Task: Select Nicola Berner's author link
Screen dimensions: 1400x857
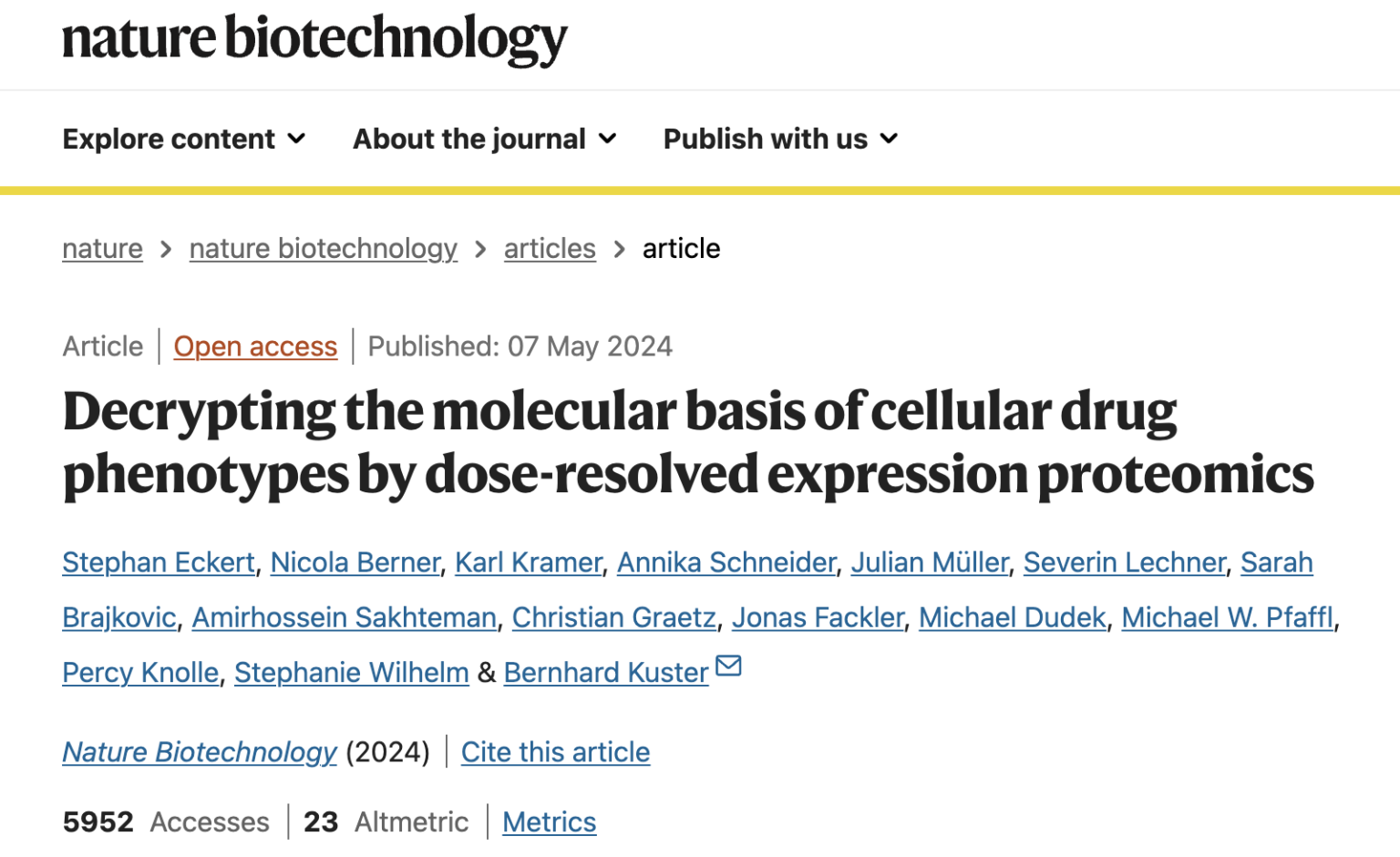Action: pos(355,563)
